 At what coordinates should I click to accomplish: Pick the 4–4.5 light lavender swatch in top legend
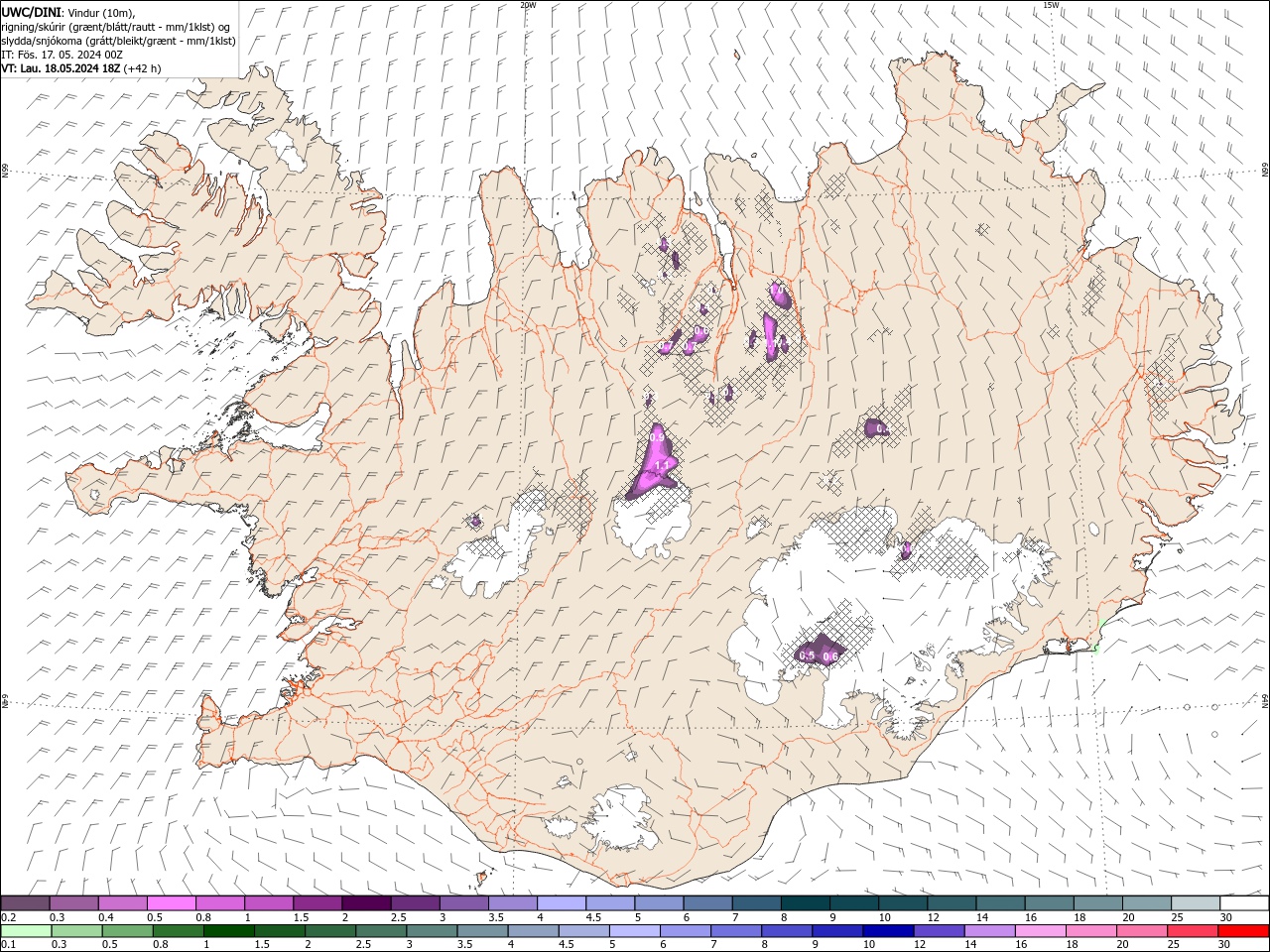point(562,903)
